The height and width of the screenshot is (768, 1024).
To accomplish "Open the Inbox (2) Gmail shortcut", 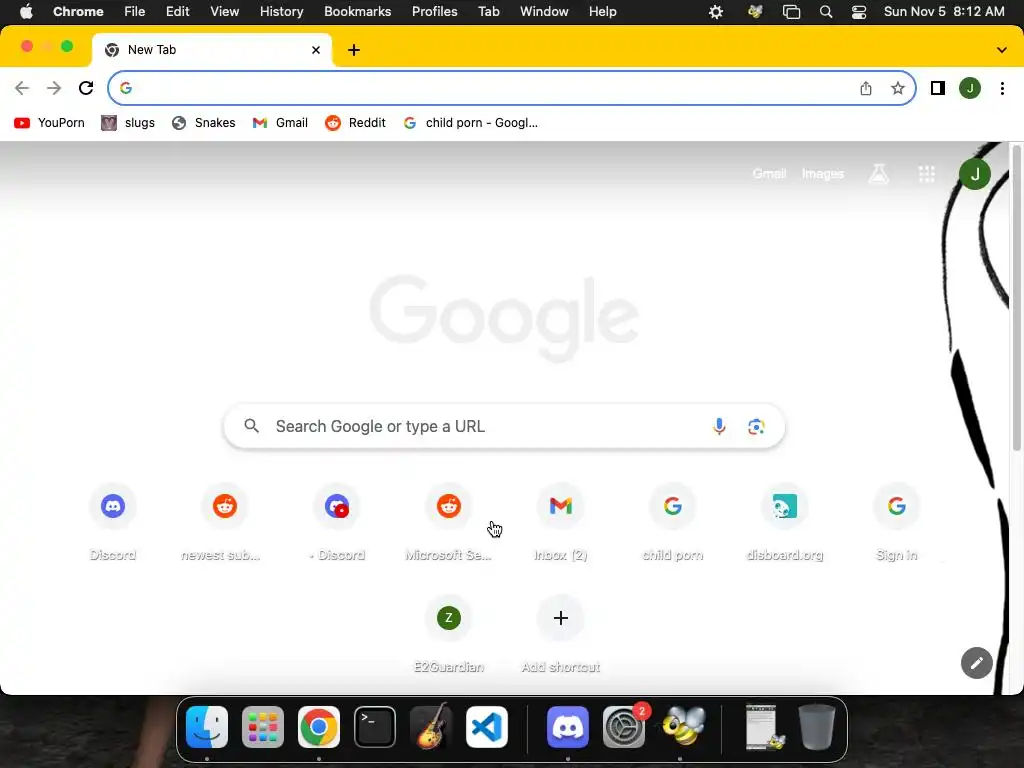I will (560, 521).
